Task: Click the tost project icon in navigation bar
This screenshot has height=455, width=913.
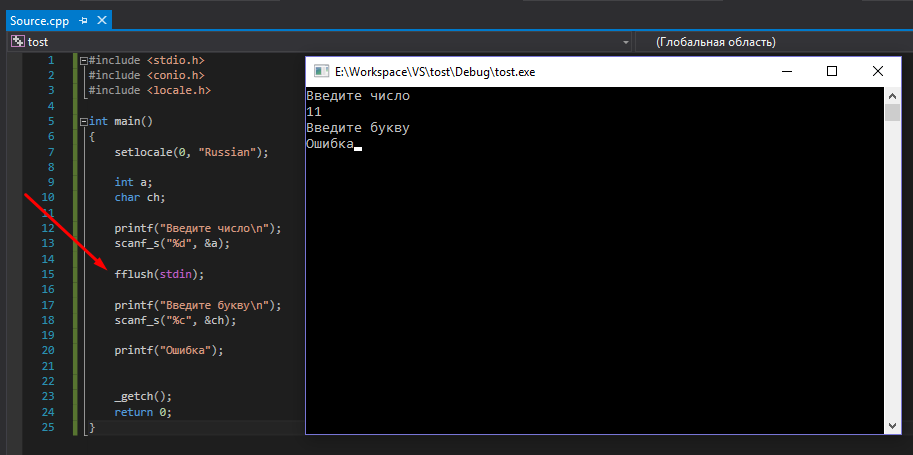Action: (19, 42)
